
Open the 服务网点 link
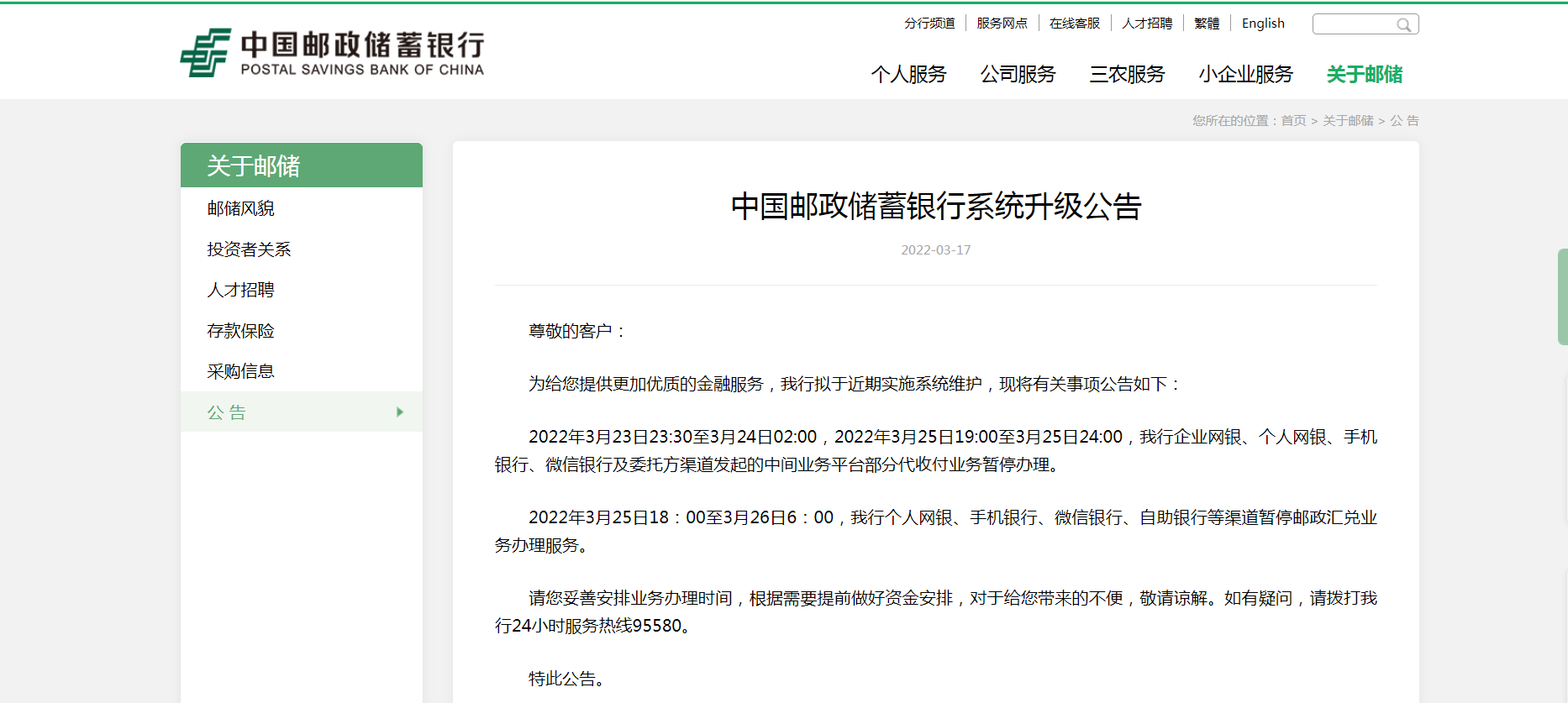click(x=1002, y=24)
